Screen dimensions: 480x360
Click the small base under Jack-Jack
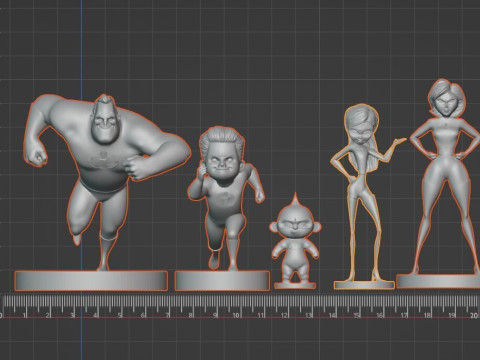(295, 286)
